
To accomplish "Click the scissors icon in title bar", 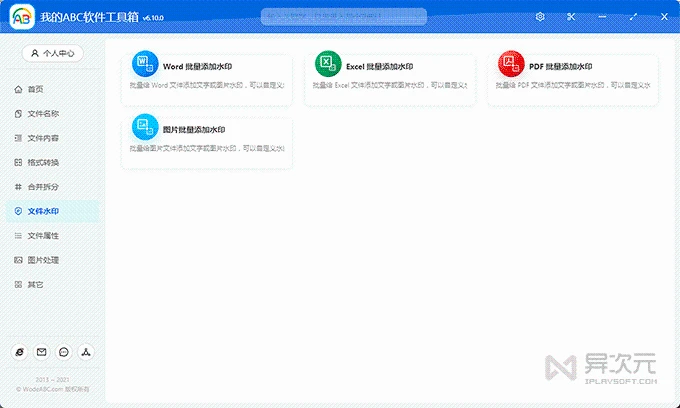I will point(571,17).
